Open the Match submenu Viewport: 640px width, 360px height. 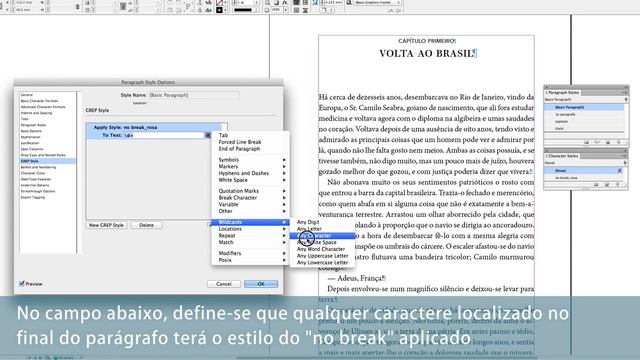pos(250,242)
